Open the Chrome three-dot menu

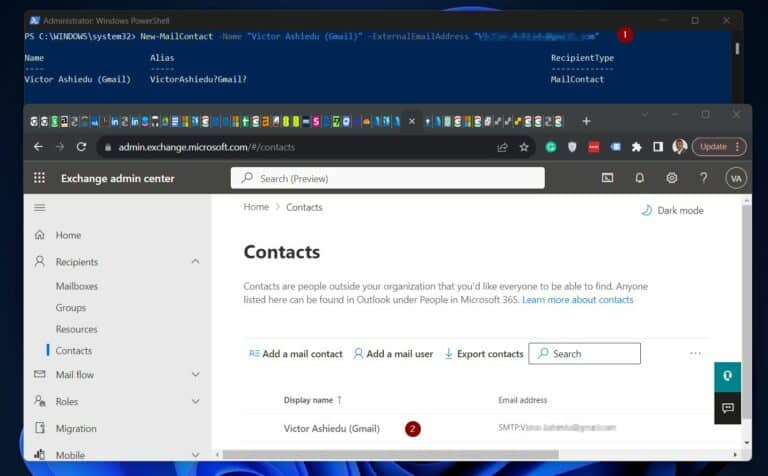click(737, 147)
